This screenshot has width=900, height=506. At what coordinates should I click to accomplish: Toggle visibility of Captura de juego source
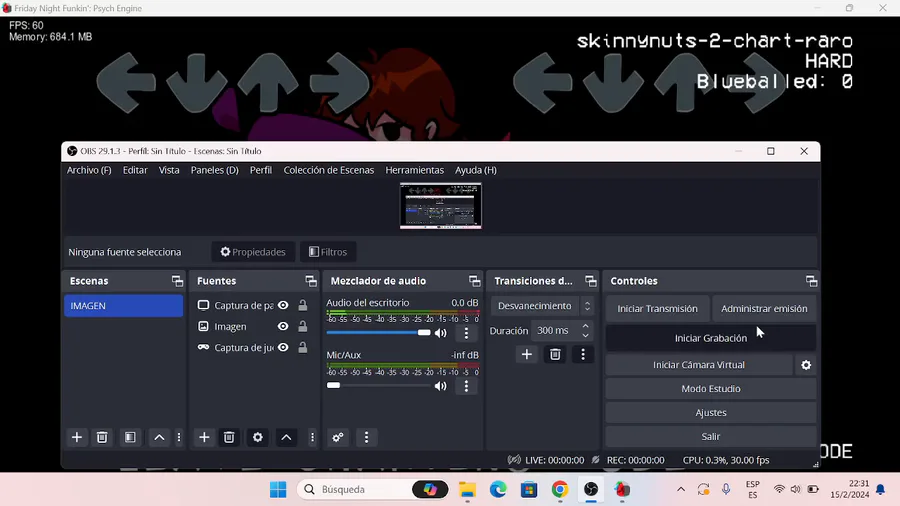(283, 348)
